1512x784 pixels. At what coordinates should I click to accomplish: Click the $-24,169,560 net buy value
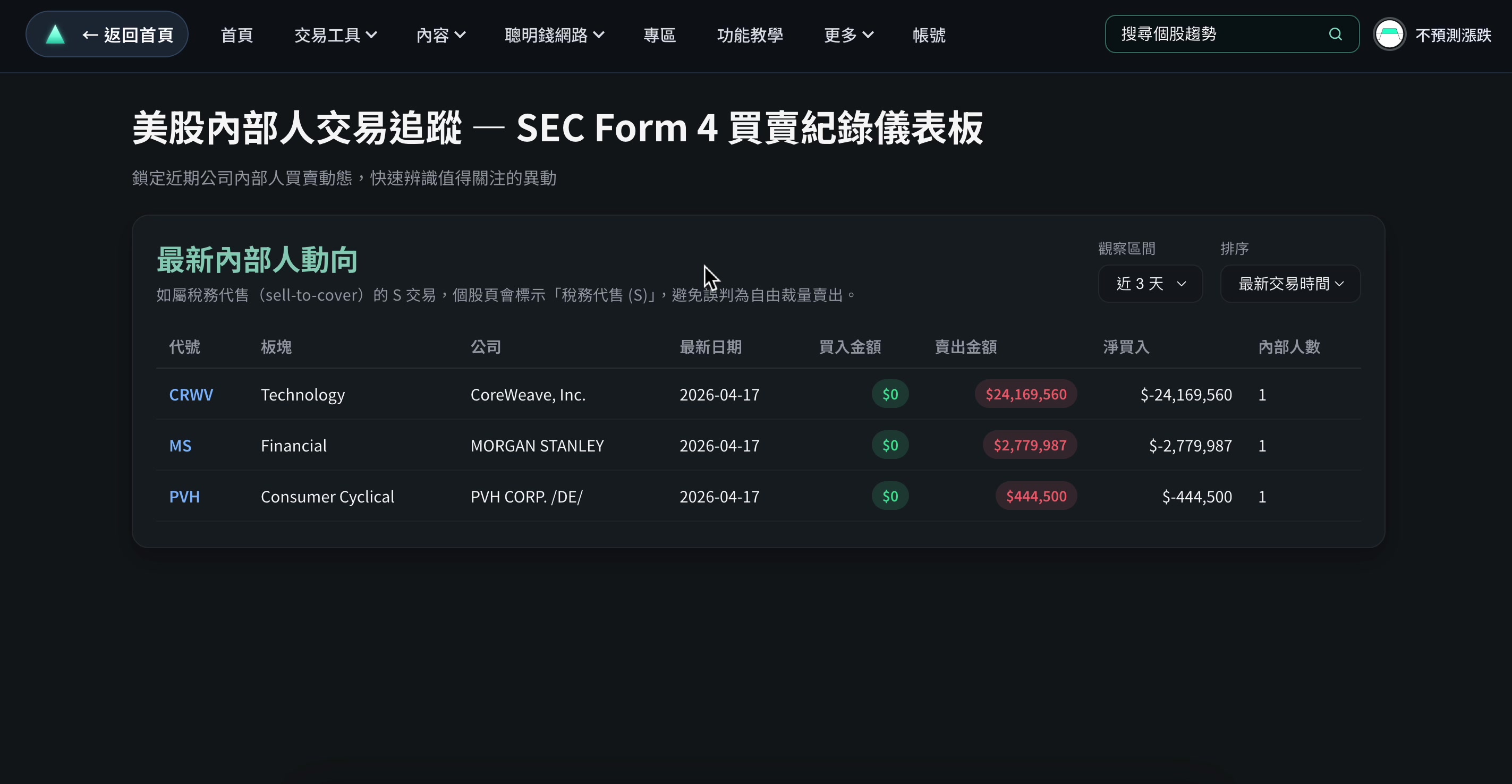point(1186,394)
